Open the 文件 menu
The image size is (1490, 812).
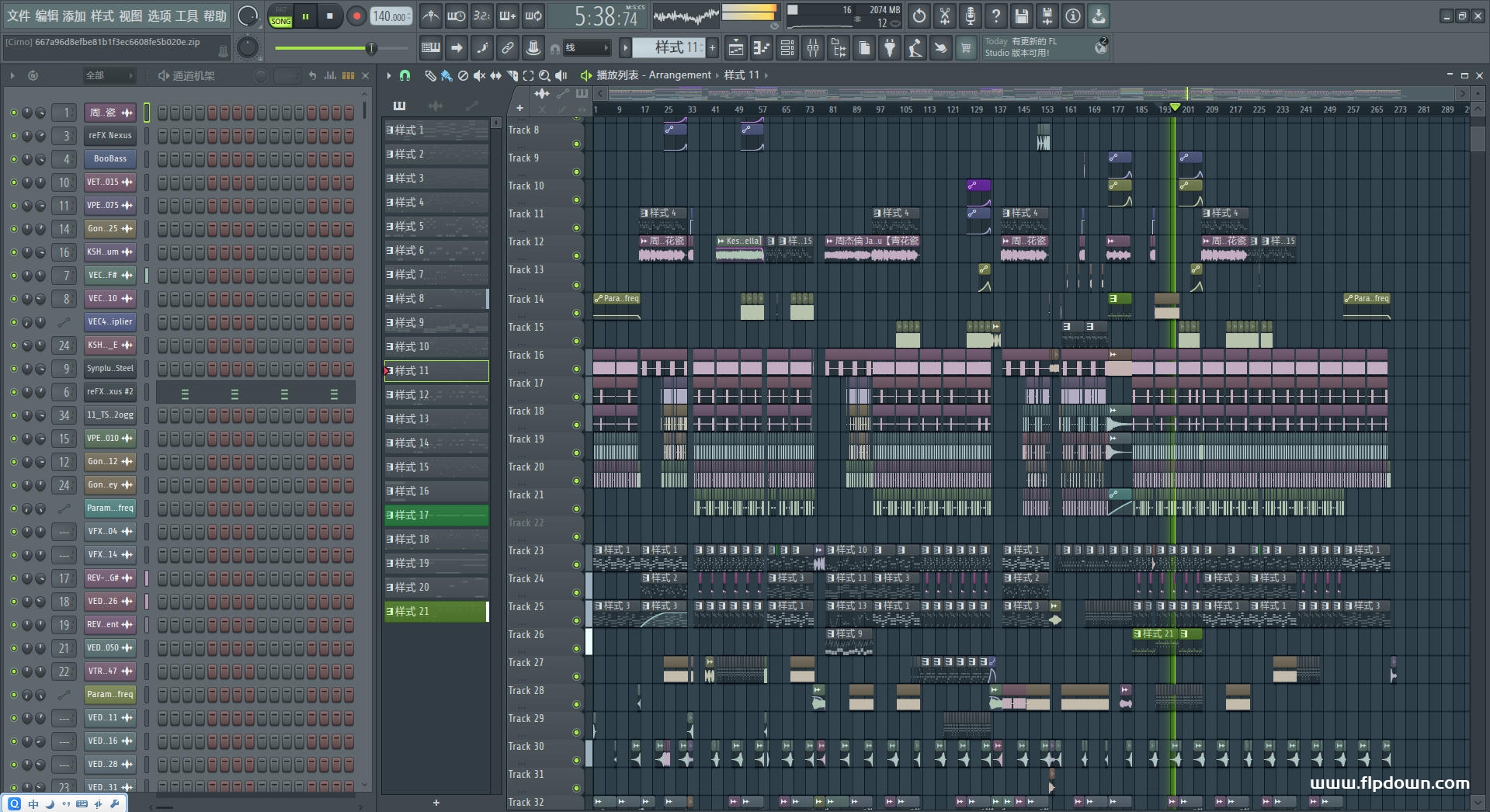click(19, 16)
